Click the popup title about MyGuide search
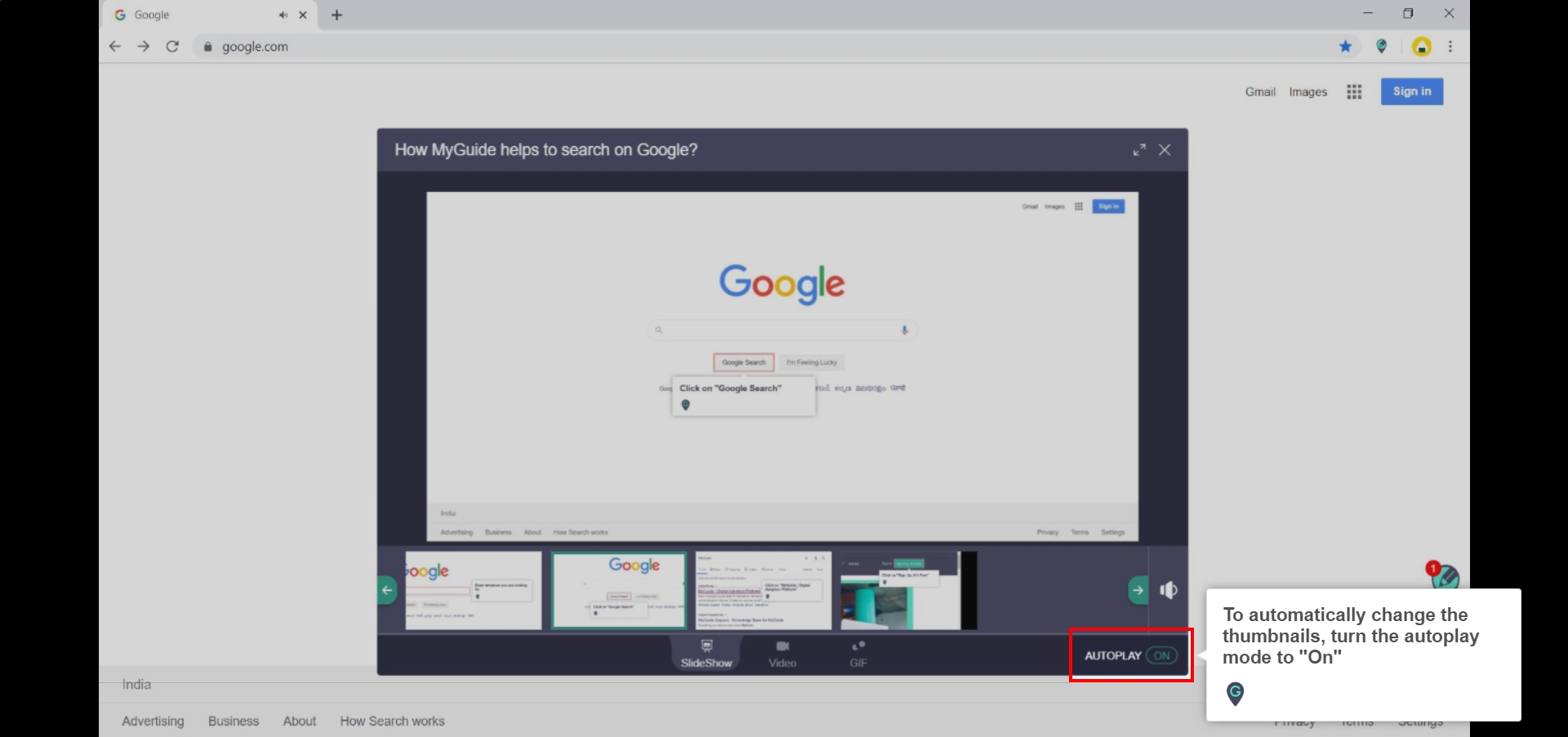Image resolution: width=1568 pixels, height=737 pixels. point(546,150)
